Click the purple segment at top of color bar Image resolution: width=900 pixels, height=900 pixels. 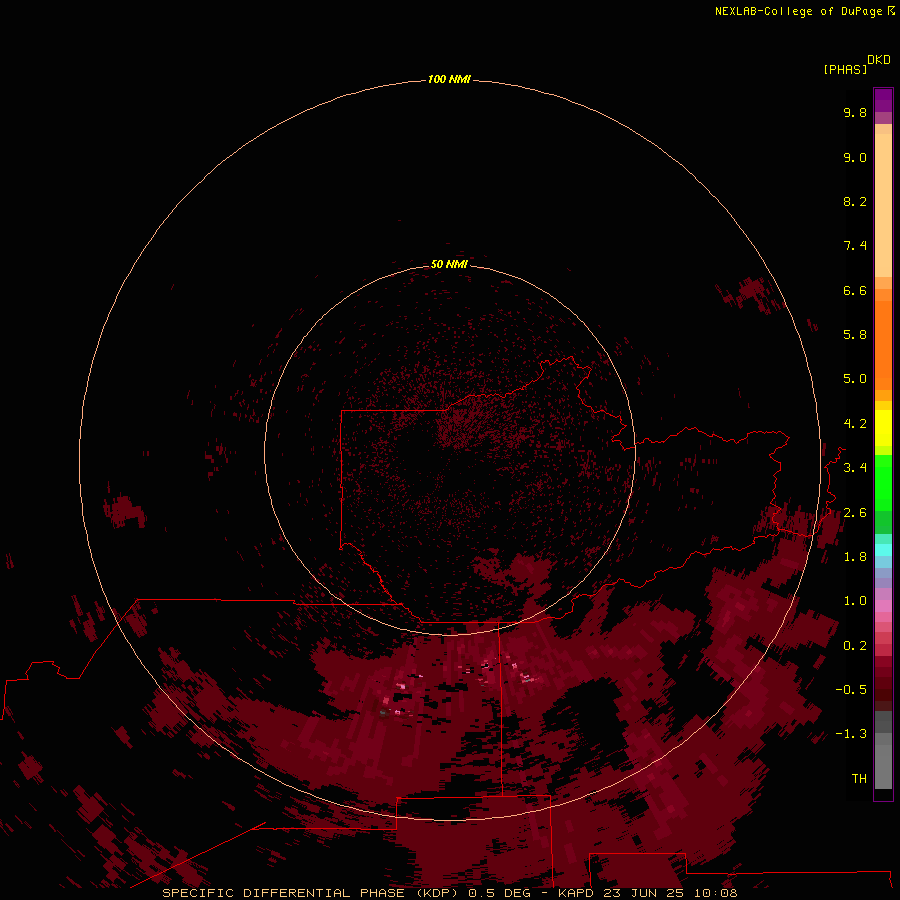click(x=883, y=100)
